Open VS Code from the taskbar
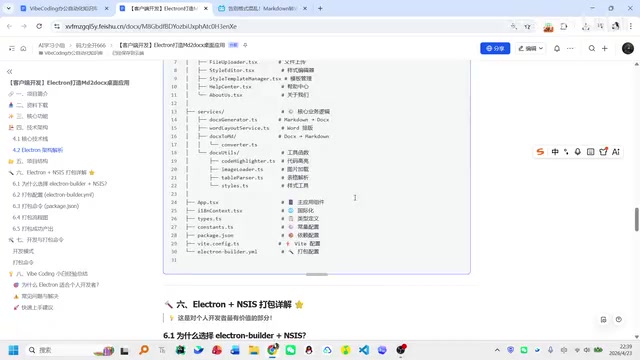The height and width of the screenshot is (360, 640). [x=364, y=350]
